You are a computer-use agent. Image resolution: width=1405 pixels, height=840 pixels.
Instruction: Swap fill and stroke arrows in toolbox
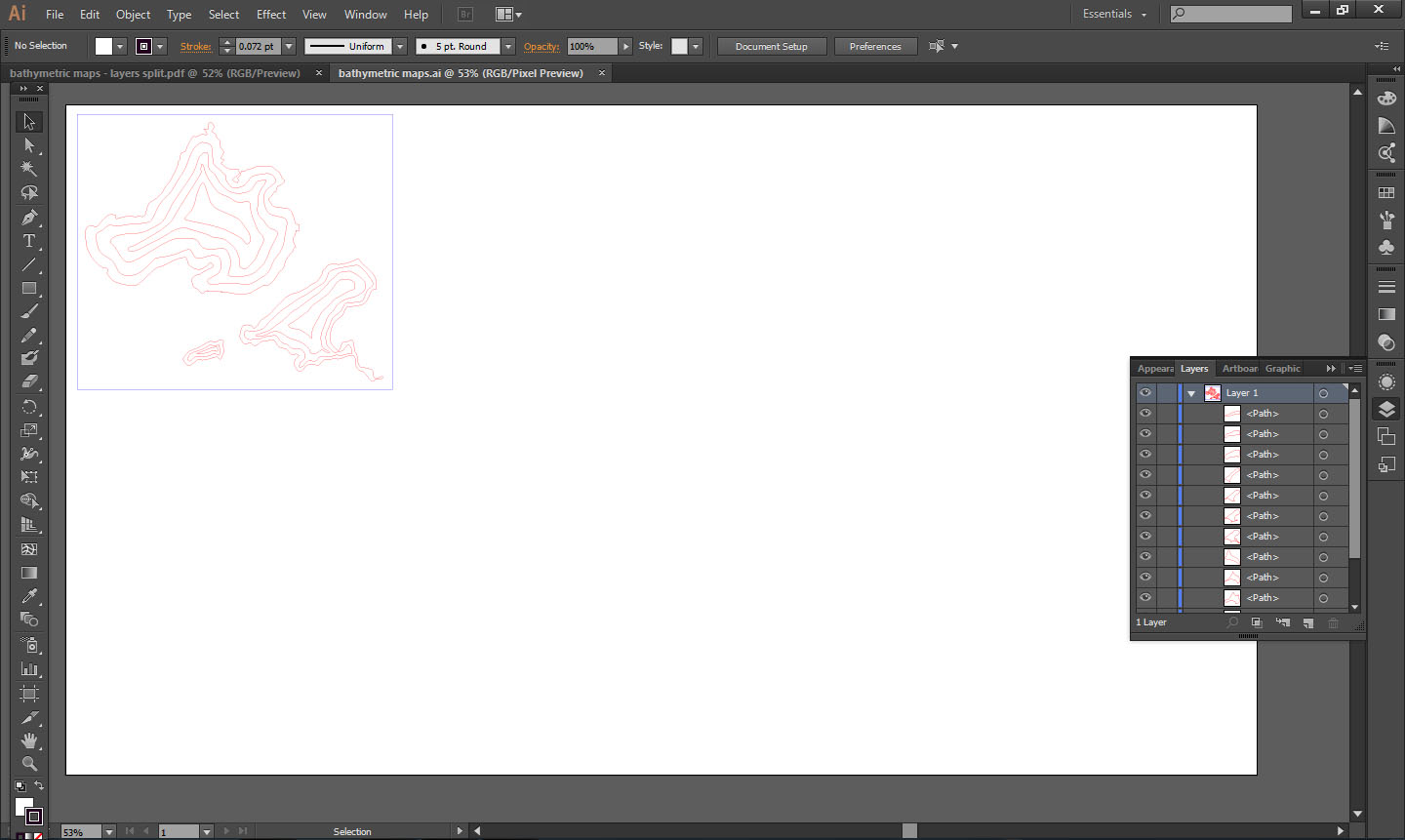pos(39,785)
